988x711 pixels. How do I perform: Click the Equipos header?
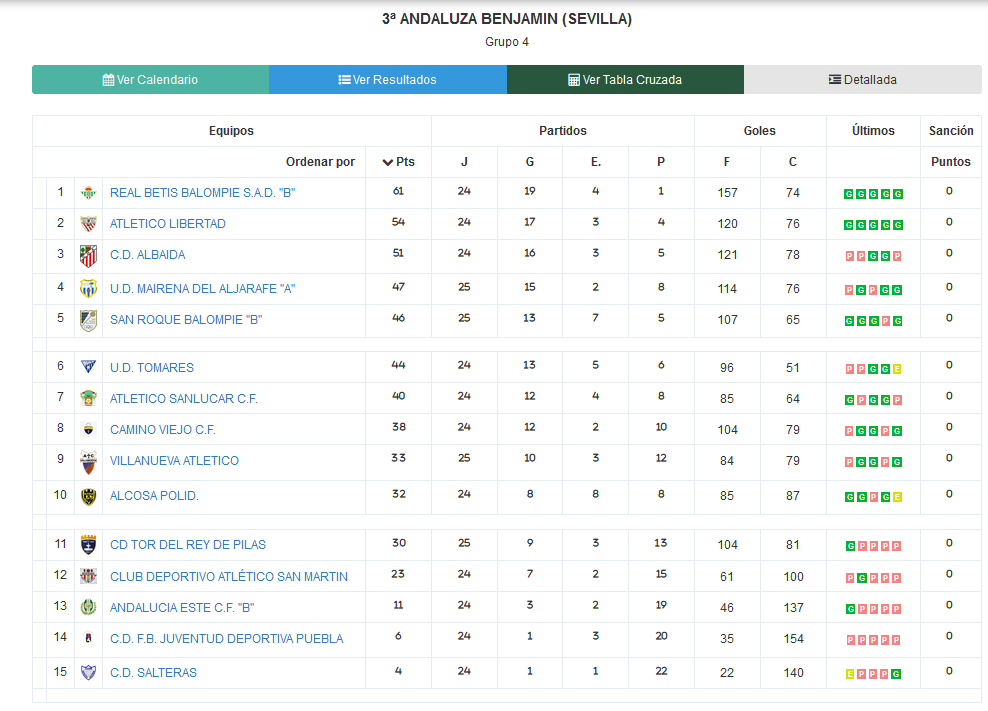click(x=231, y=130)
